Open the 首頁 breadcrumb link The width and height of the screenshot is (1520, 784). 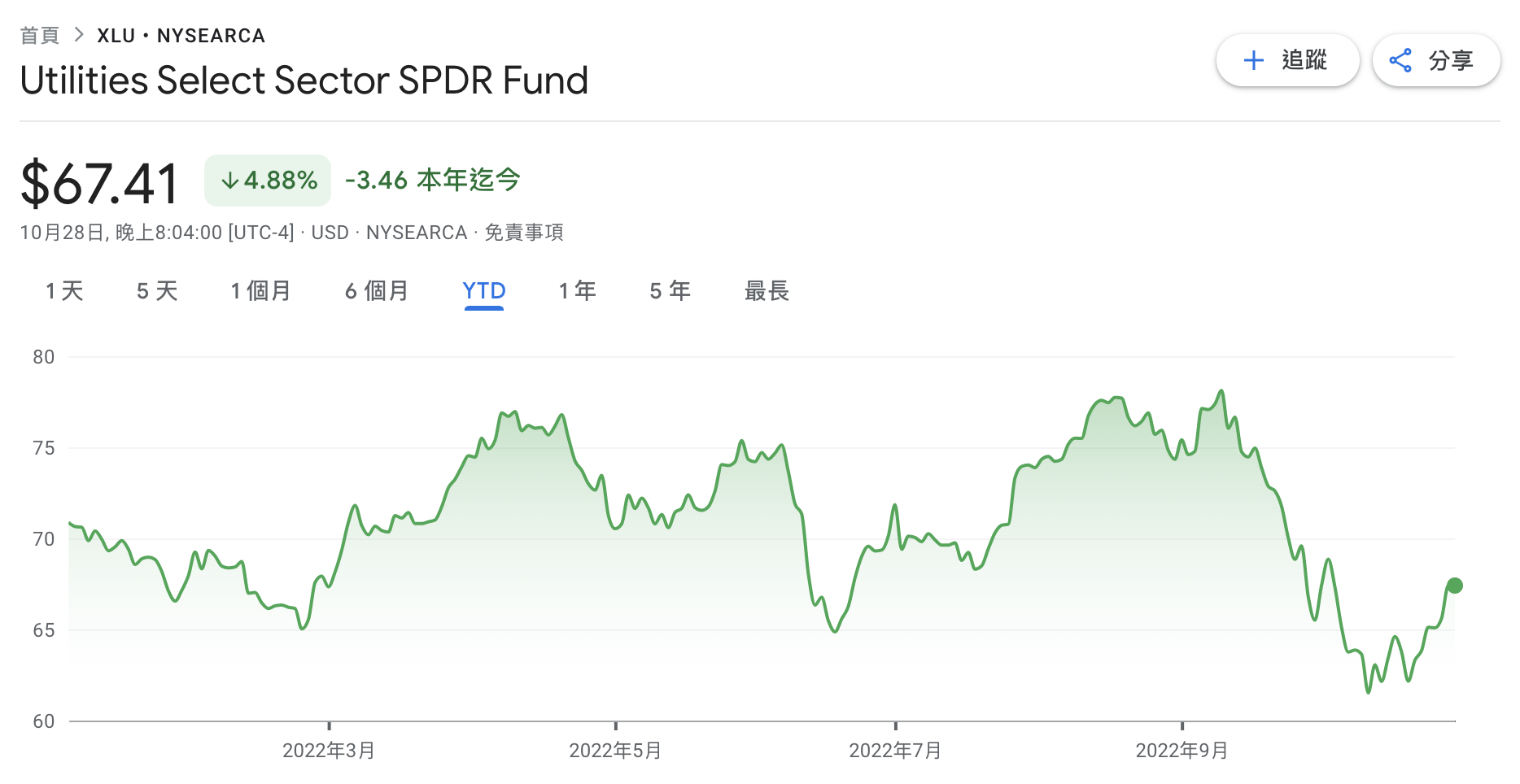pos(40,35)
